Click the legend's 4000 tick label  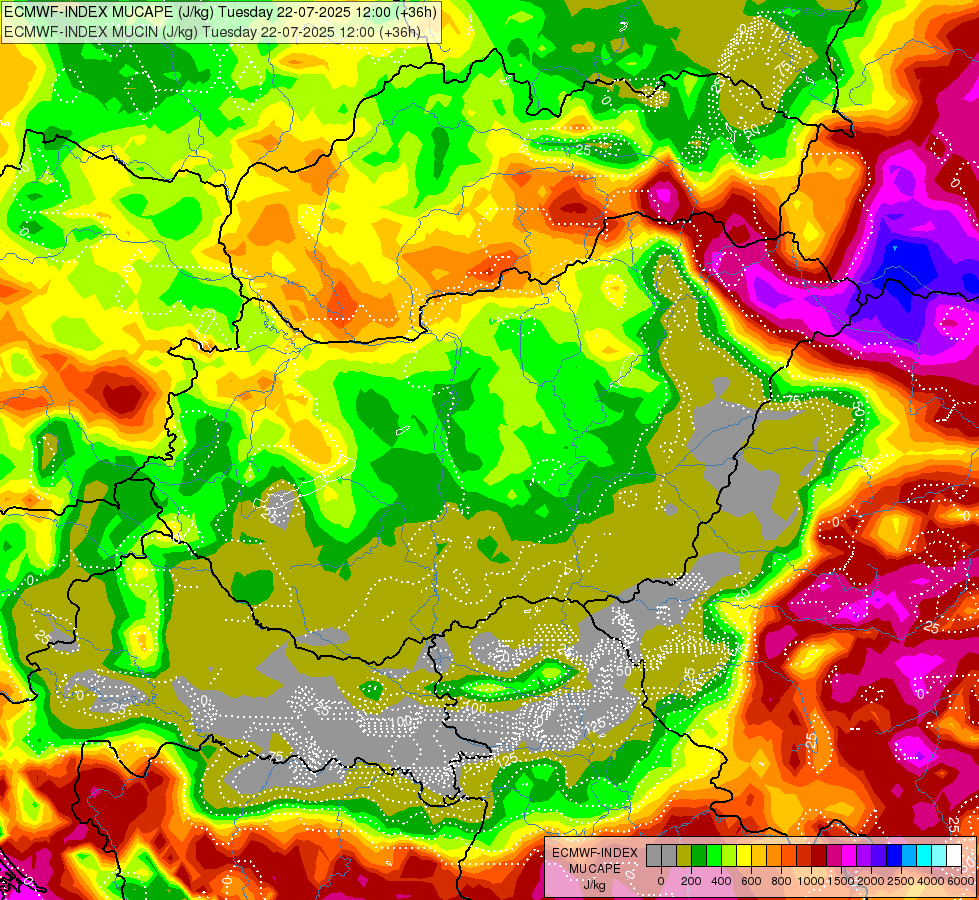click(x=932, y=881)
